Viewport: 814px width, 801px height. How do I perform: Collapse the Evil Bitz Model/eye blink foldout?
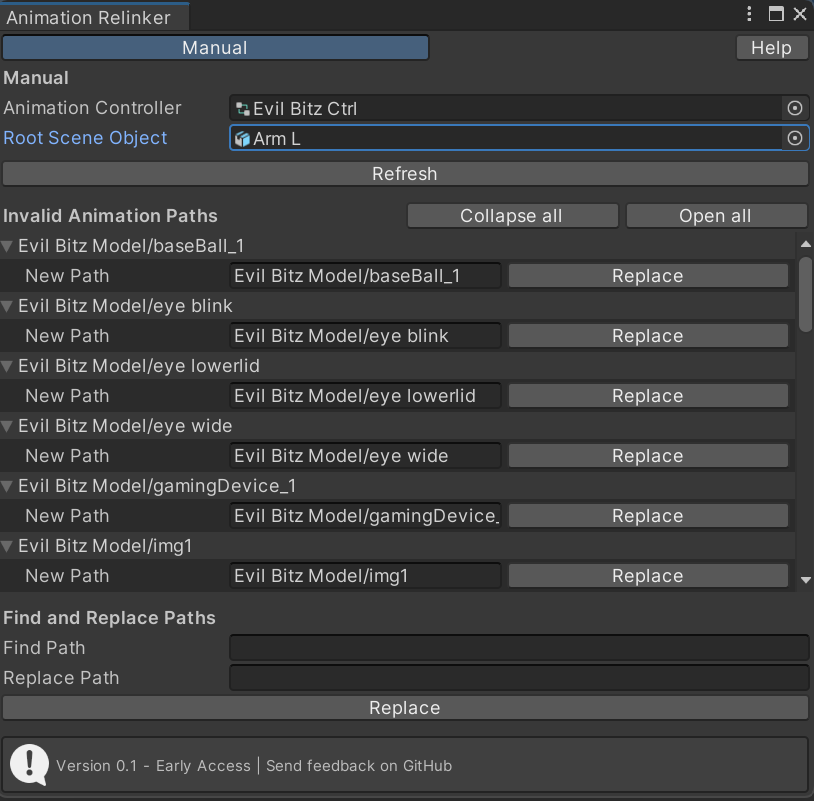7,306
